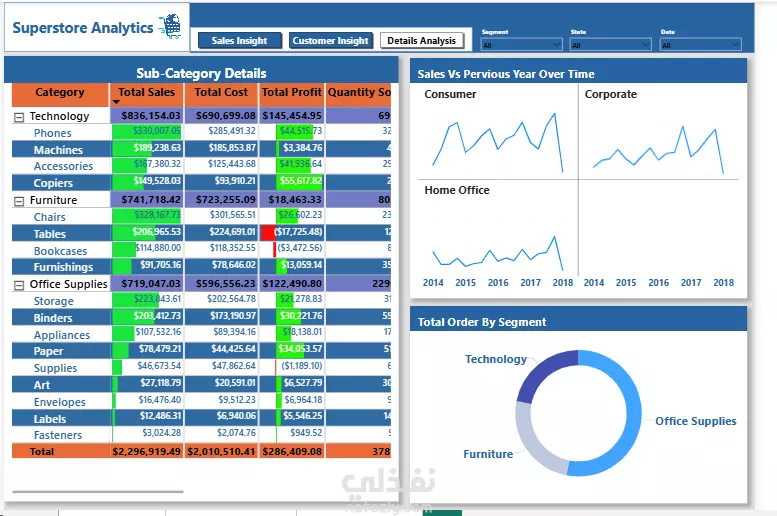This screenshot has width=777, height=516.
Task: Click the red Tables profit bar
Action: tap(268, 232)
